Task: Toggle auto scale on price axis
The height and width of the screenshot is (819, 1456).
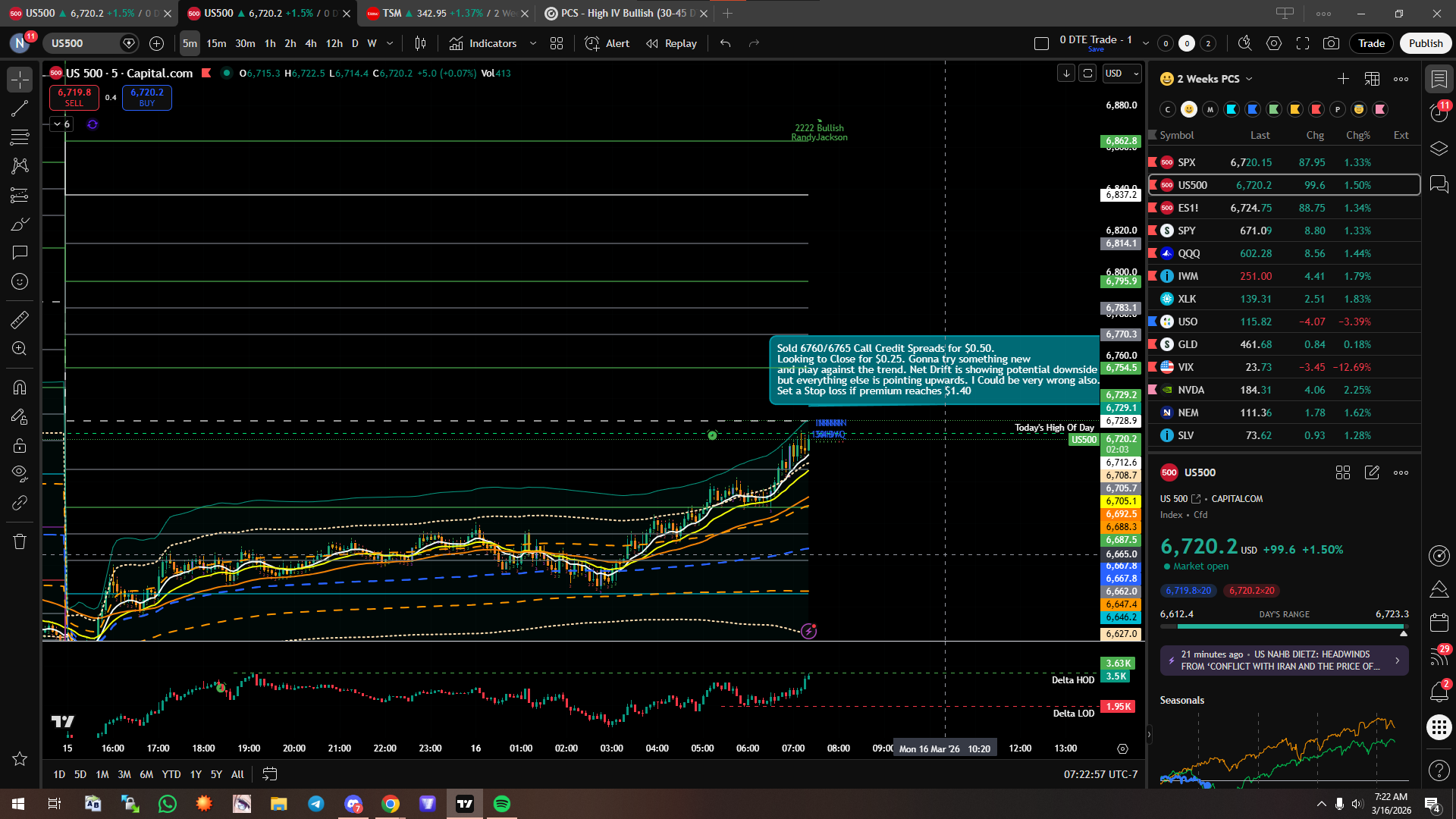Action: click(1087, 74)
